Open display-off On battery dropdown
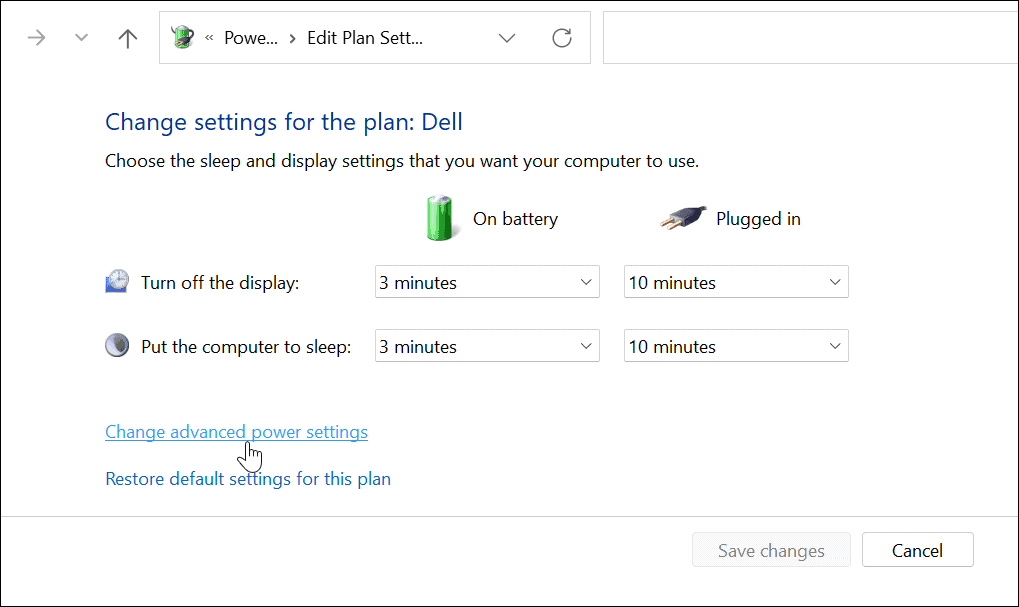This screenshot has height=607, width=1019. 486,282
